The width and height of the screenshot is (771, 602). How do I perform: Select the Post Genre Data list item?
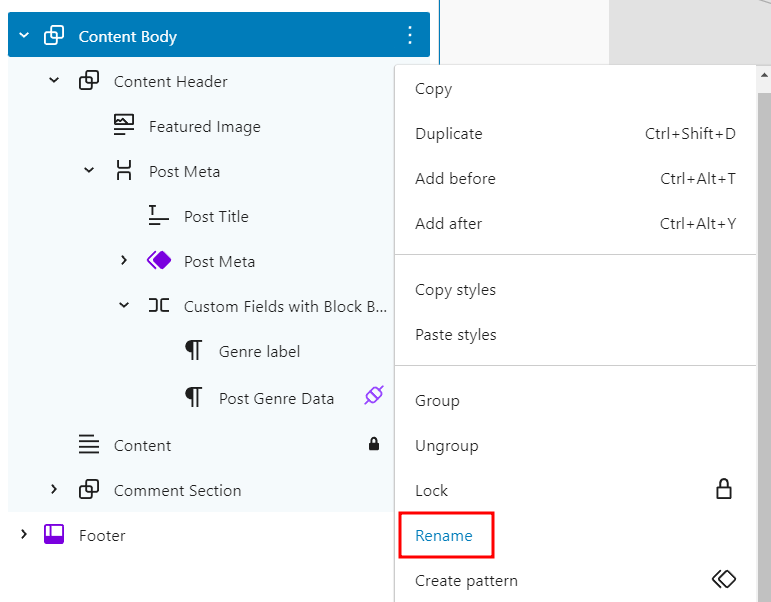point(276,398)
